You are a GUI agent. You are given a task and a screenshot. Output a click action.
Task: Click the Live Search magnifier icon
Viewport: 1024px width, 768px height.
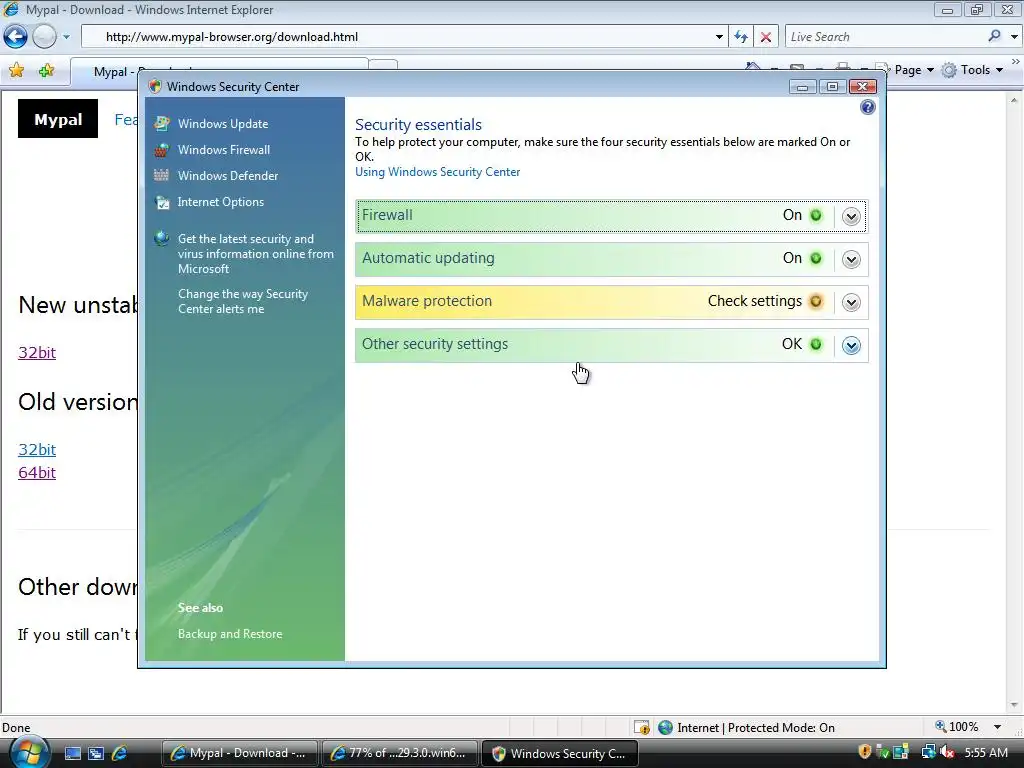(x=994, y=37)
